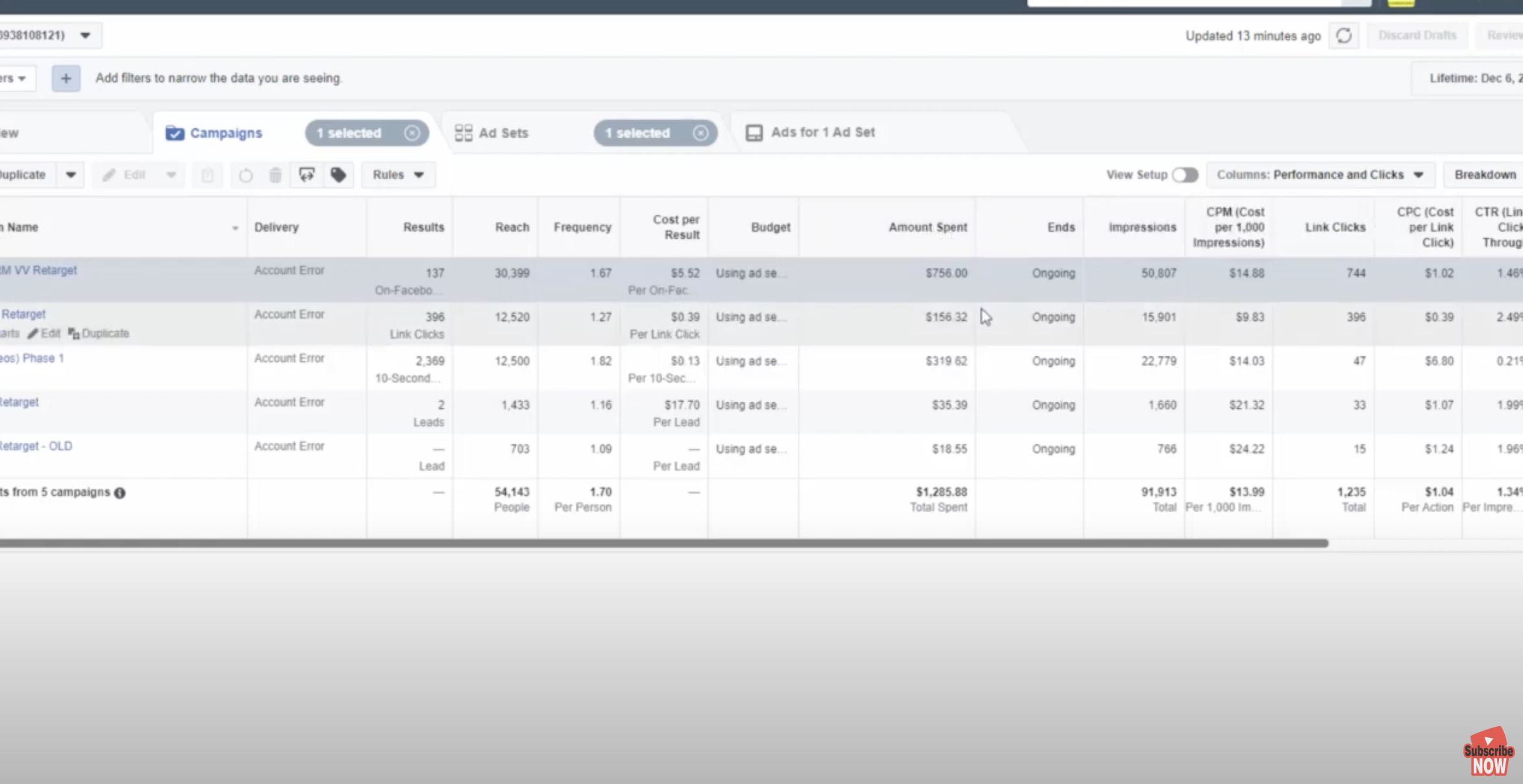Viewport: 1523px width, 784px height.
Task: Clear the Ad Sets 1 selected badge
Action: (x=700, y=133)
